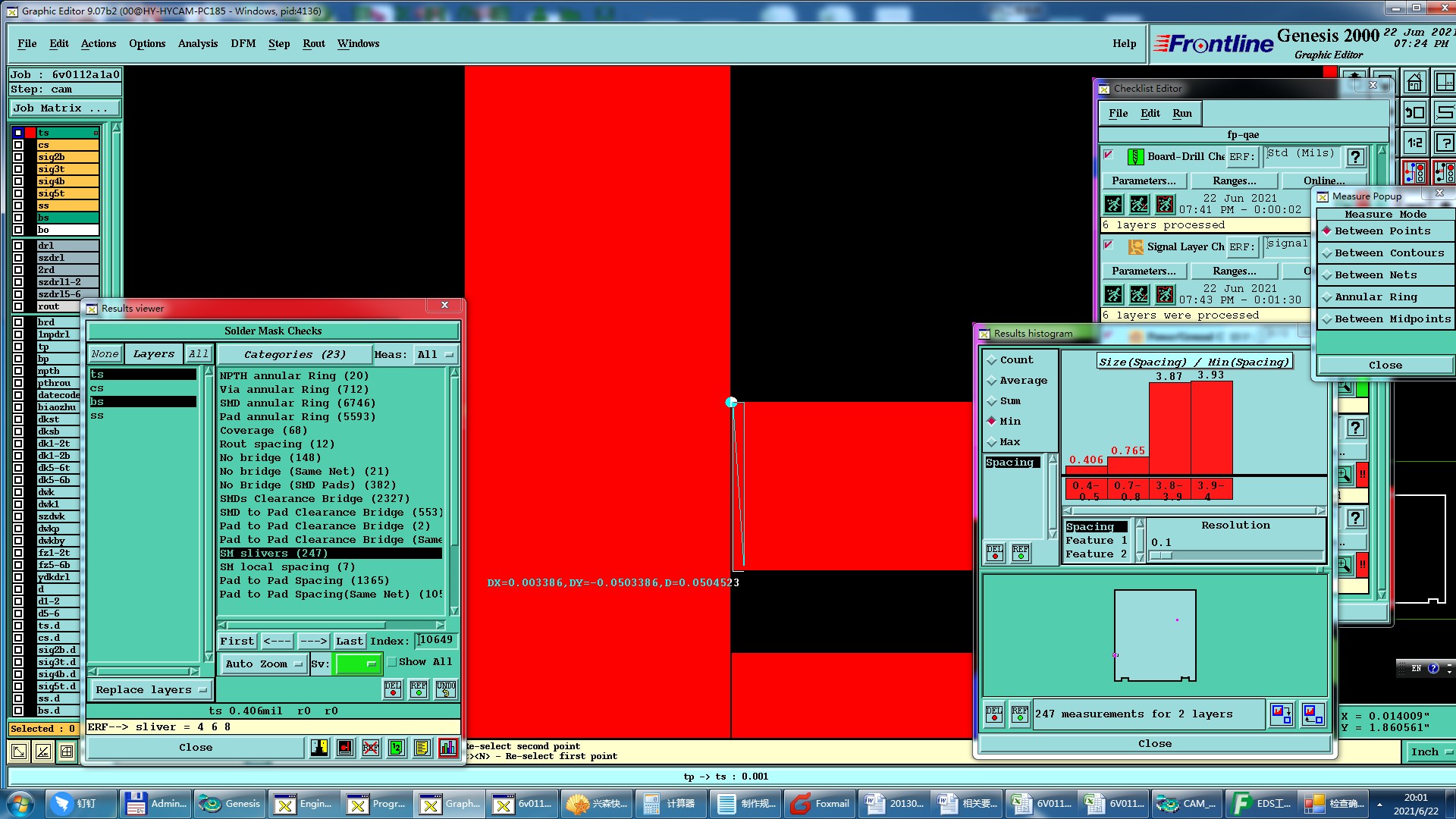The image size is (1456, 819).
Task: Open the Help menu
Action: point(1125,44)
